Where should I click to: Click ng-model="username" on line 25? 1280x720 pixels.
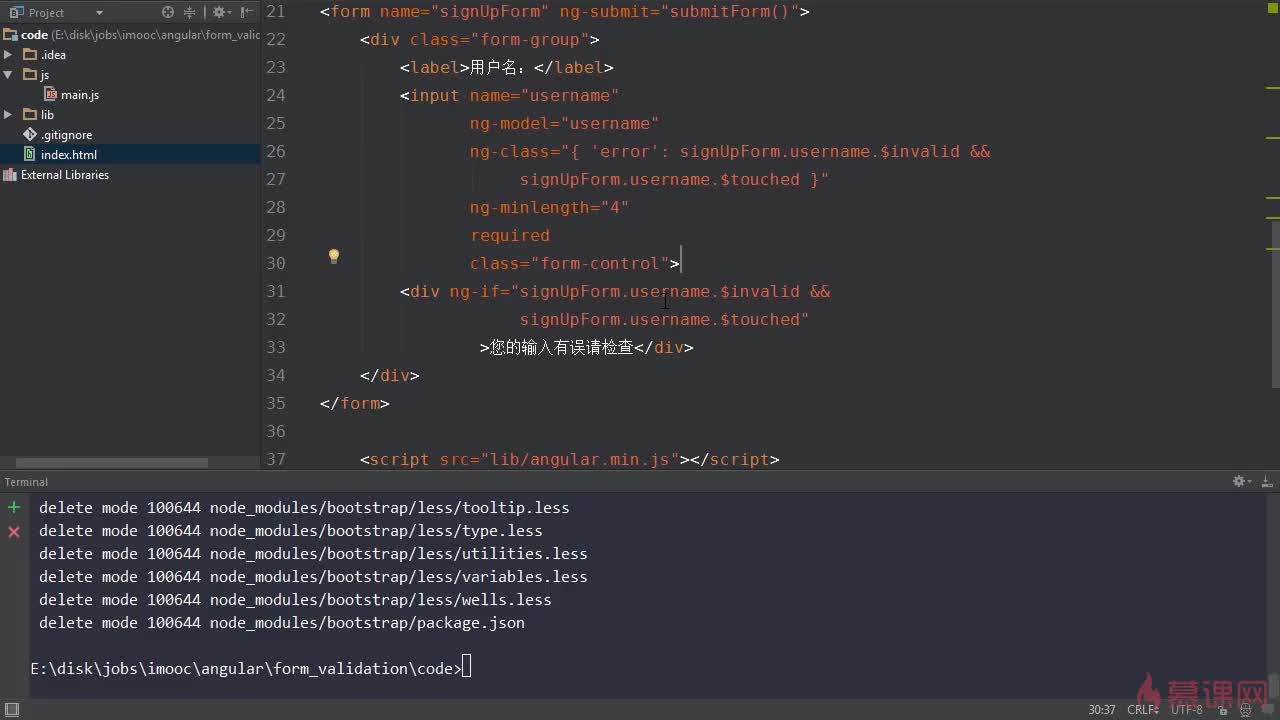coord(564,123)
